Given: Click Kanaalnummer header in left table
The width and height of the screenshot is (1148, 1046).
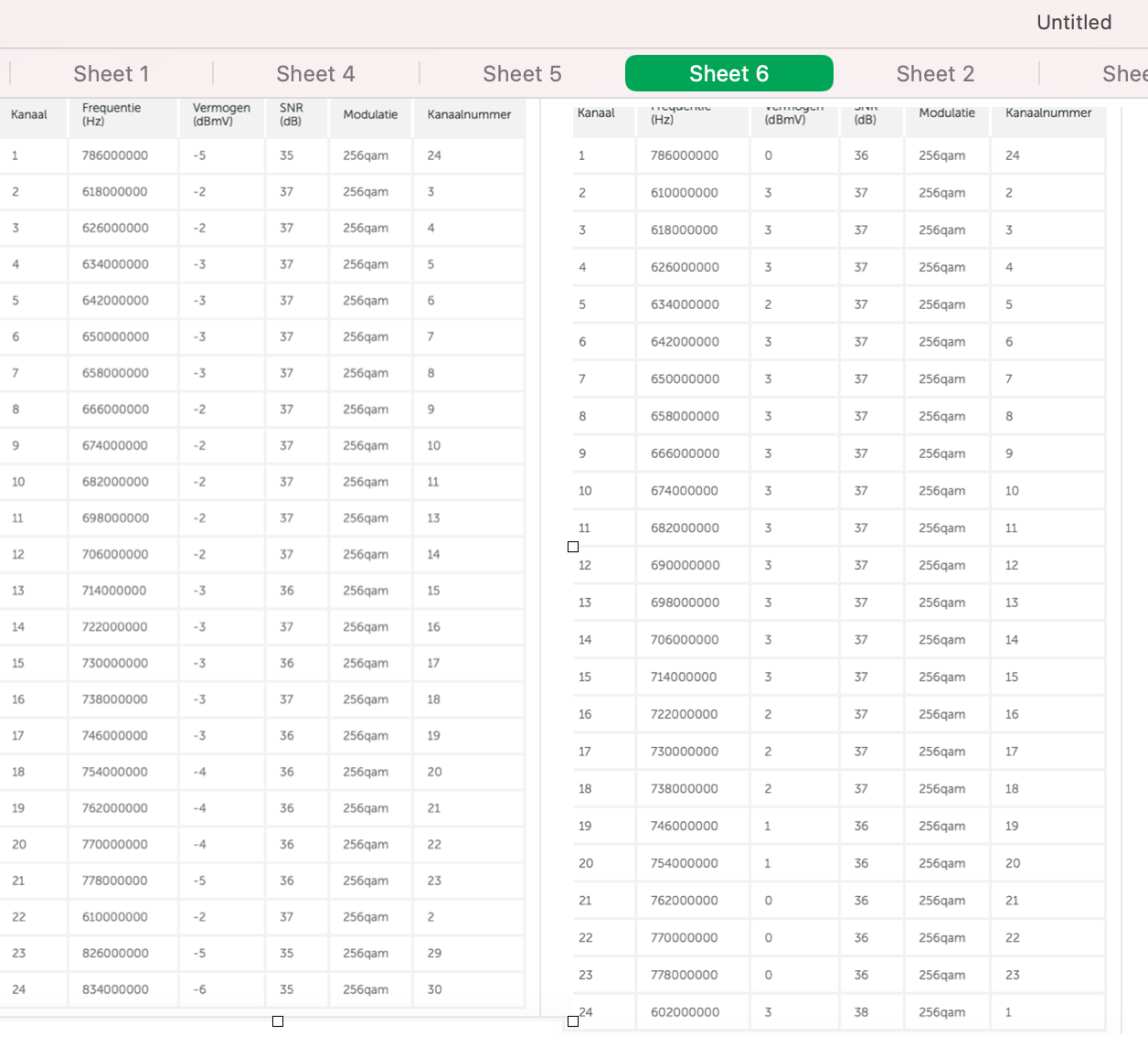Looking at the screenshot, I should 469,115.
